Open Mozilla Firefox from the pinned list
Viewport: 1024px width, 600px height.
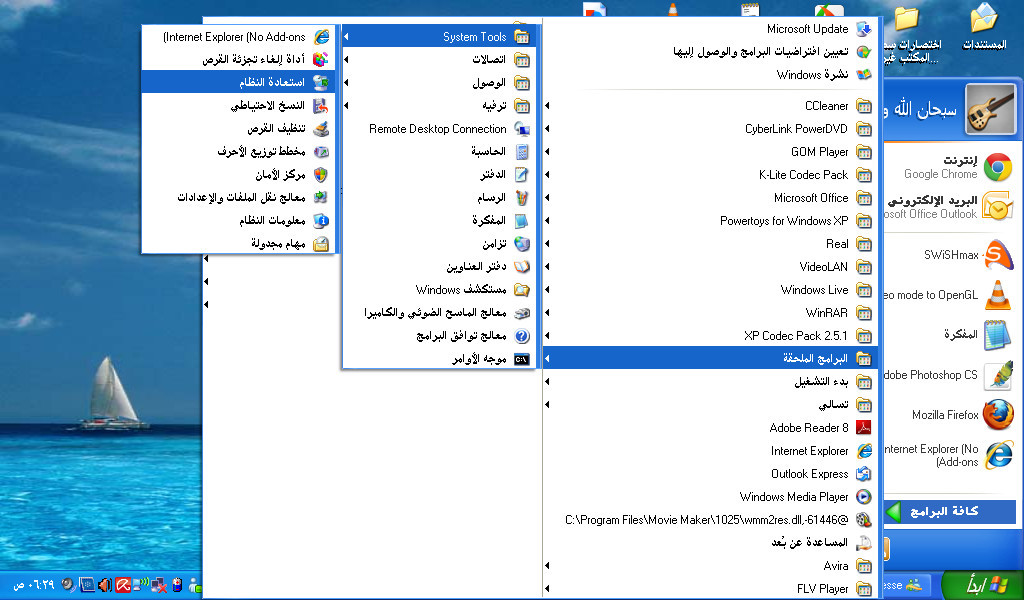[997, 414]
